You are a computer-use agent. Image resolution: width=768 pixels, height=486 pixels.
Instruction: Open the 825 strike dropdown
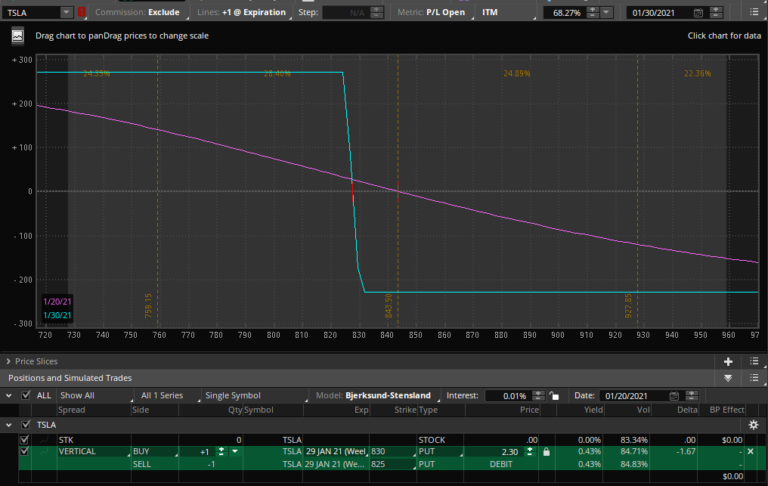(x=393, y=464)
